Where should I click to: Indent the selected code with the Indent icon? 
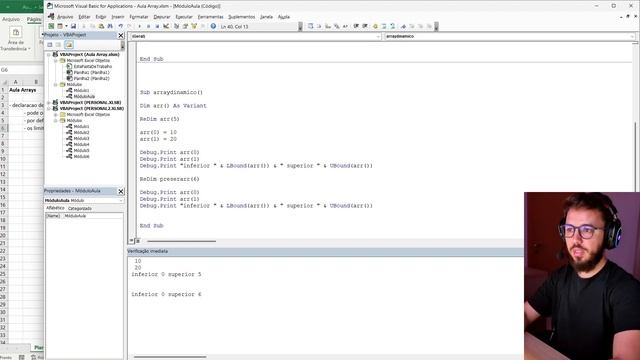355,26
